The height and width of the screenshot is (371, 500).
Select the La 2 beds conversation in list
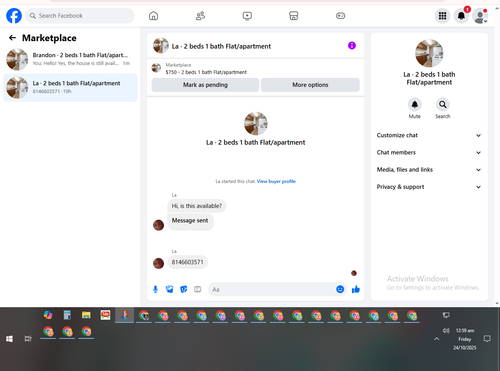pyautogui.click(x=70, y=87)
